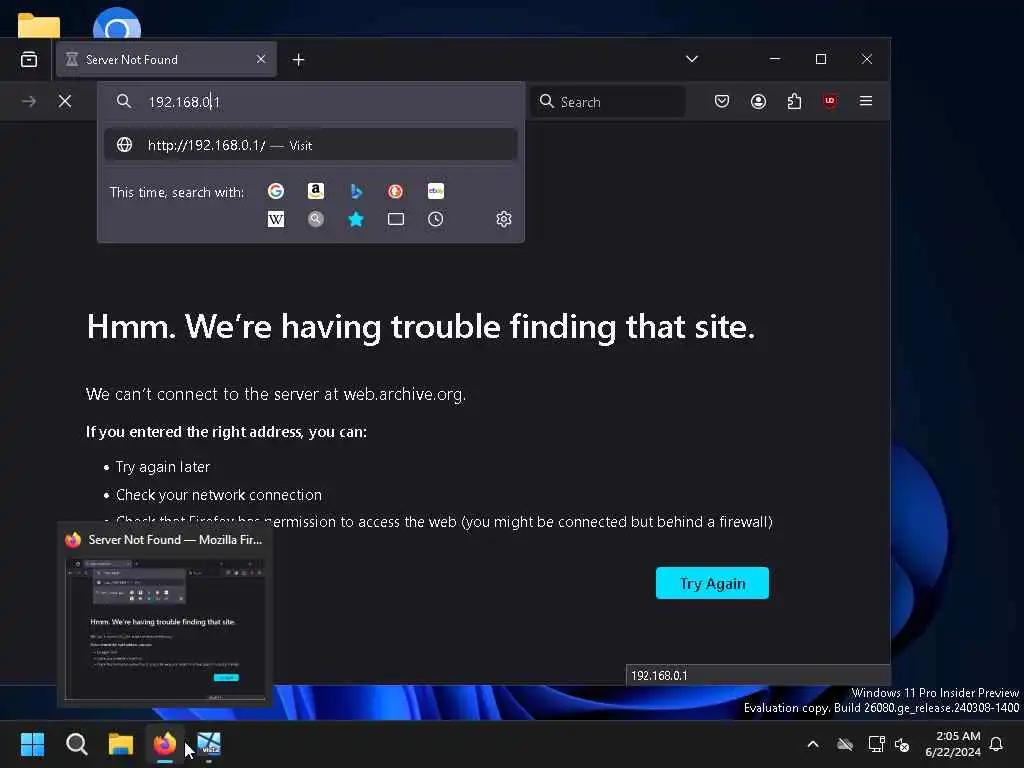Search history with the clock icon

[436, 219]
